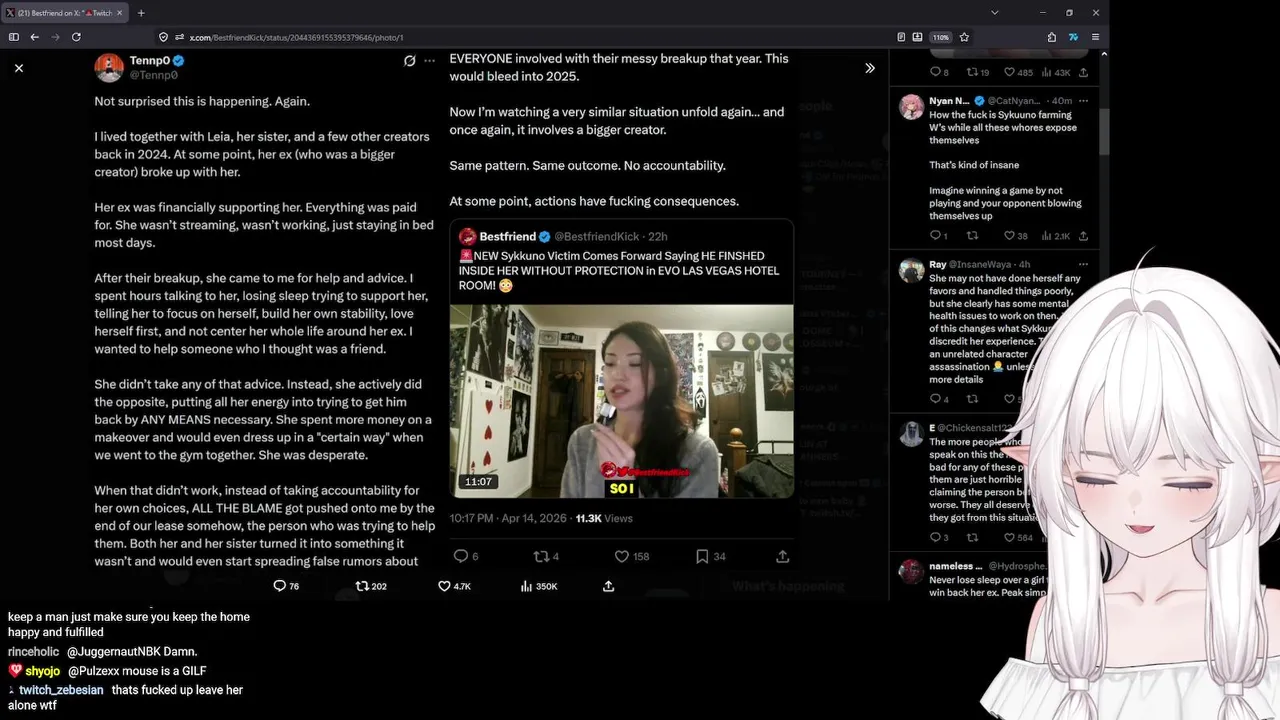Repost Nyan N's reply

(x=972, y=236)
